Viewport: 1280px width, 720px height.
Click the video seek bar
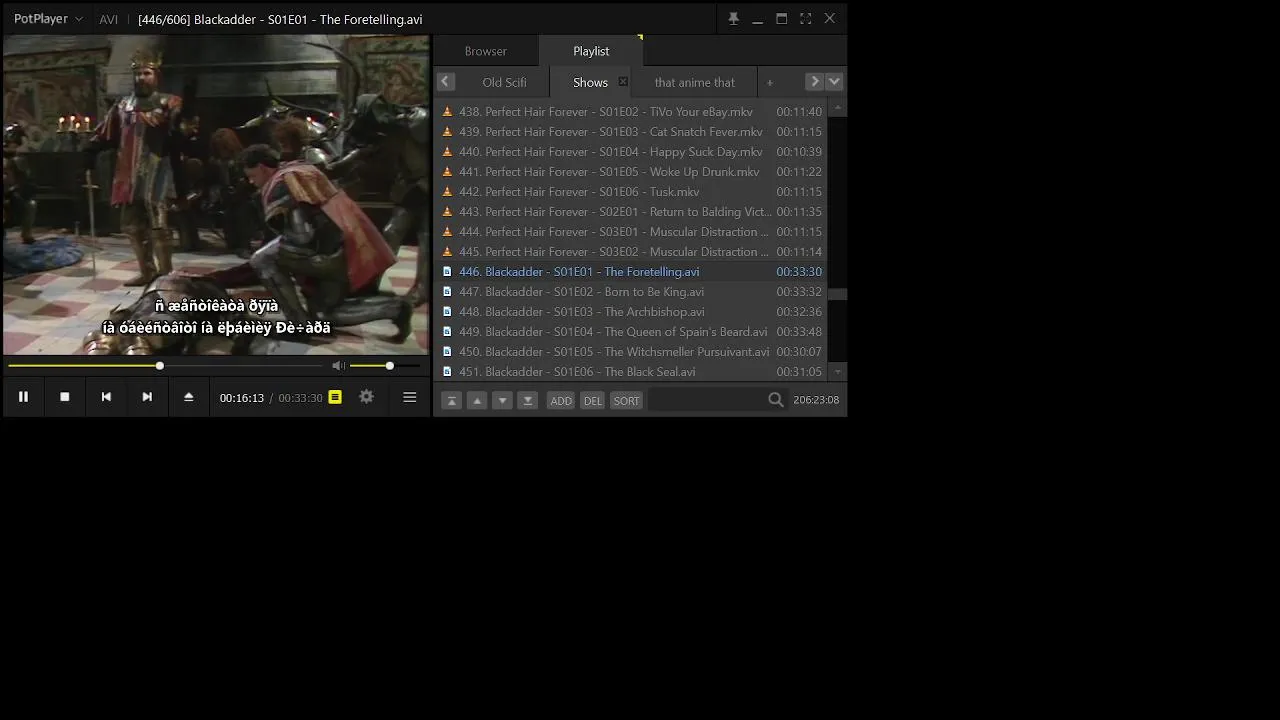click(165, 366)
